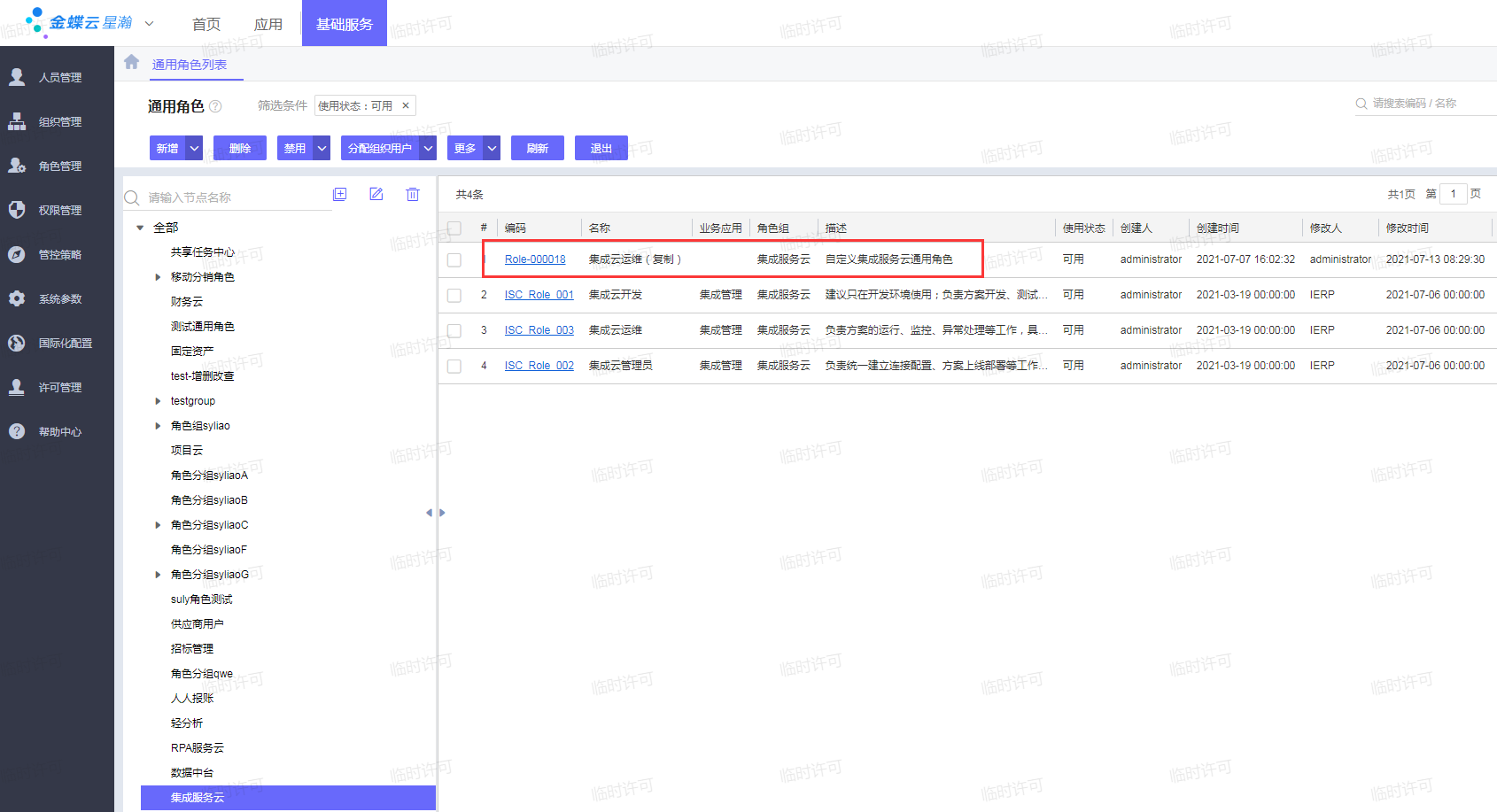Click the 新增 button
Viewport: 1497px width, 812px height.
coord(167,148)
